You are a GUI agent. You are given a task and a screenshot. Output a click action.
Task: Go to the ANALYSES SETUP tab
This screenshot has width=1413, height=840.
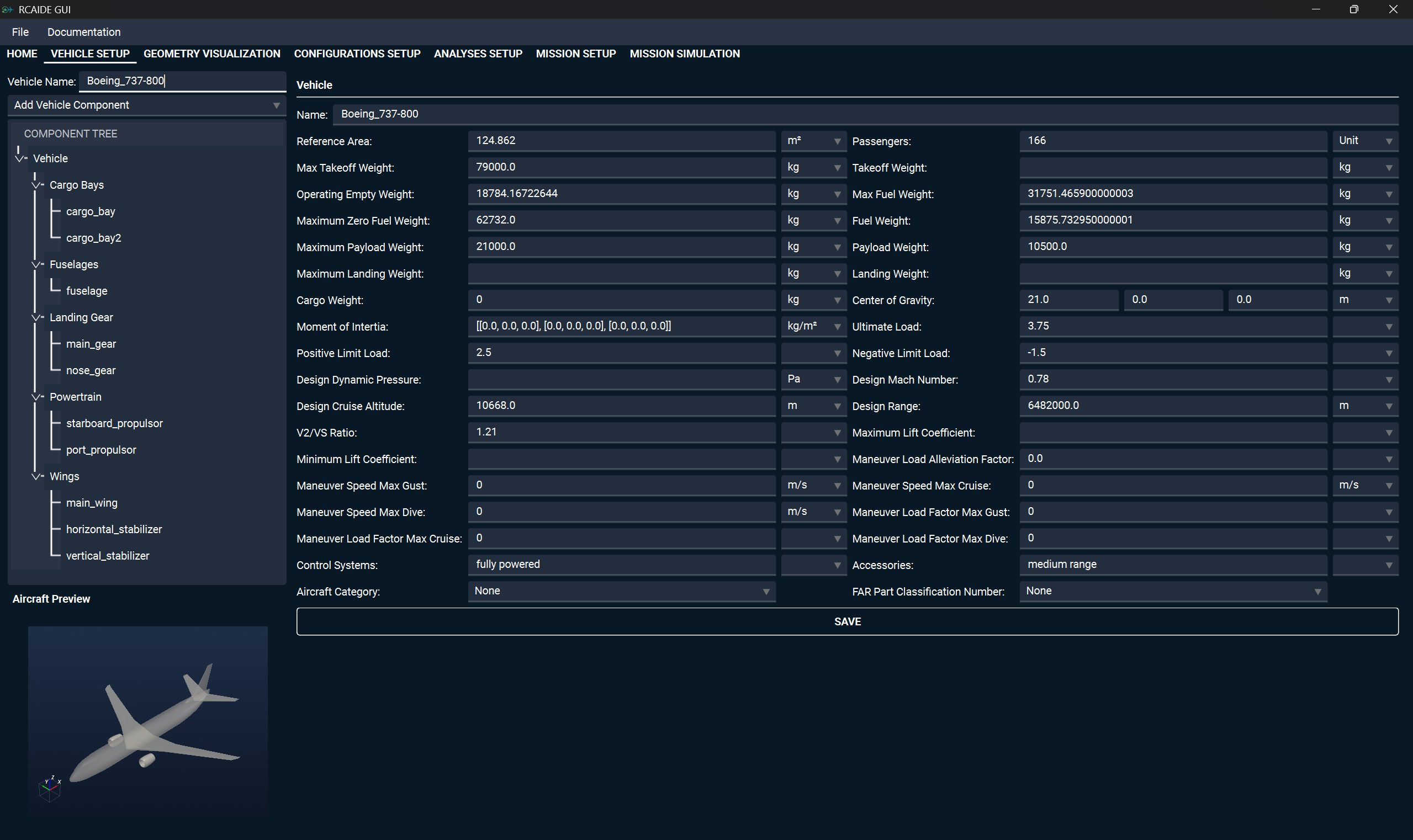478,54
